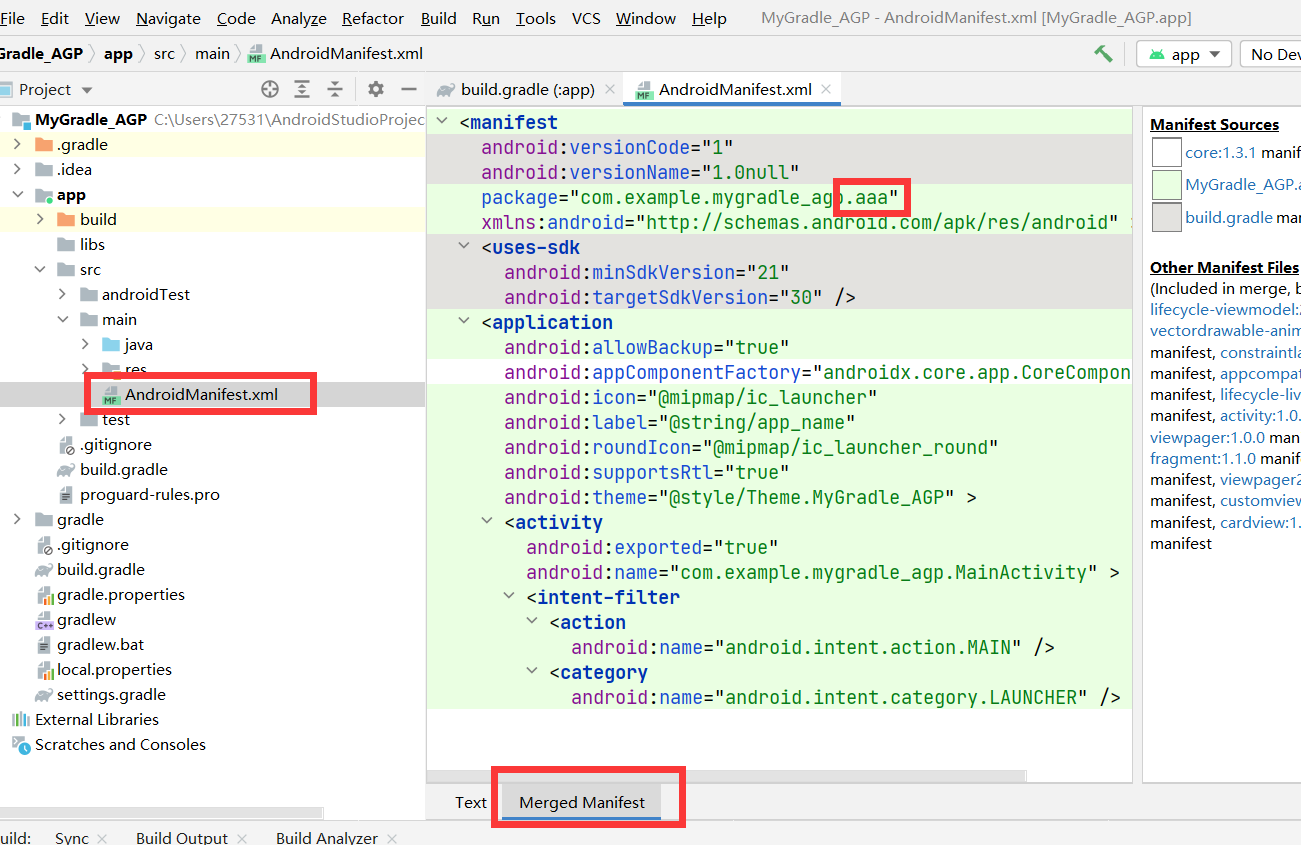Click the gradlew.bat file icon
The height and width of the screenshot is (845, 1301).
43,644
